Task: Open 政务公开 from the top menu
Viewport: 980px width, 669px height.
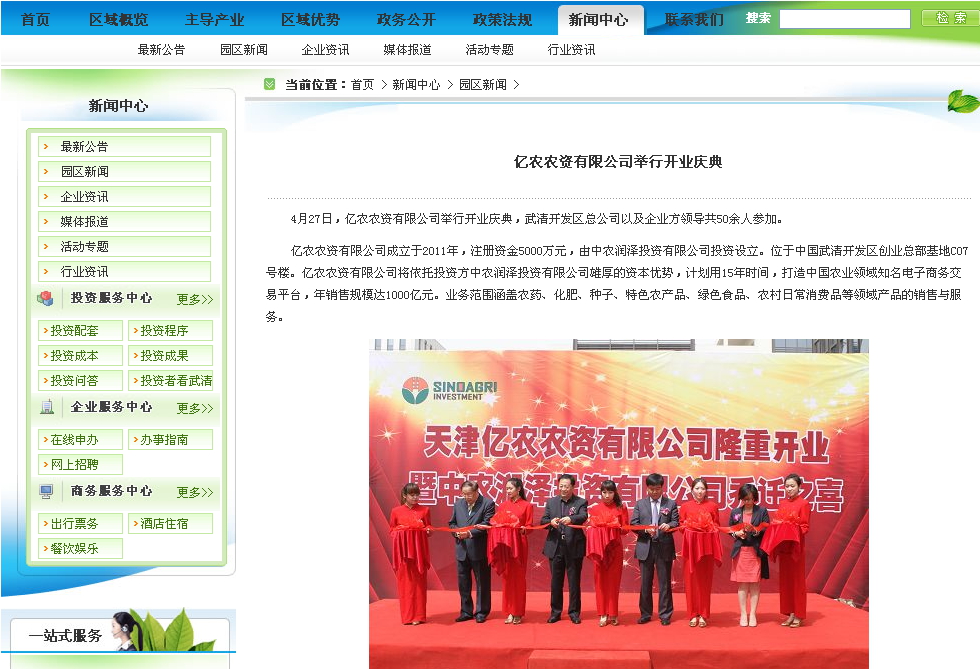Action: click(406, 20)
